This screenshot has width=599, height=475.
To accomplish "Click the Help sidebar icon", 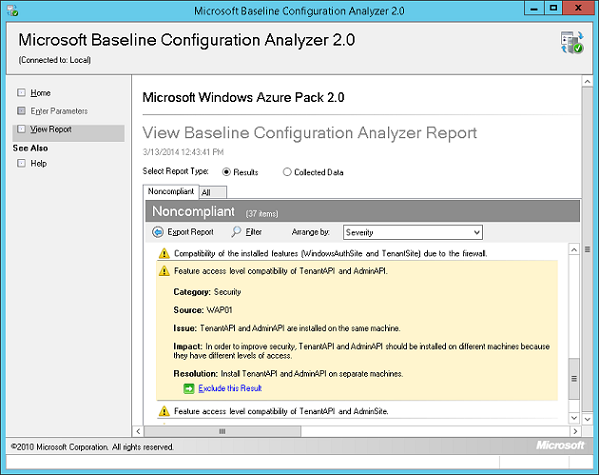I will coord(21,163).
